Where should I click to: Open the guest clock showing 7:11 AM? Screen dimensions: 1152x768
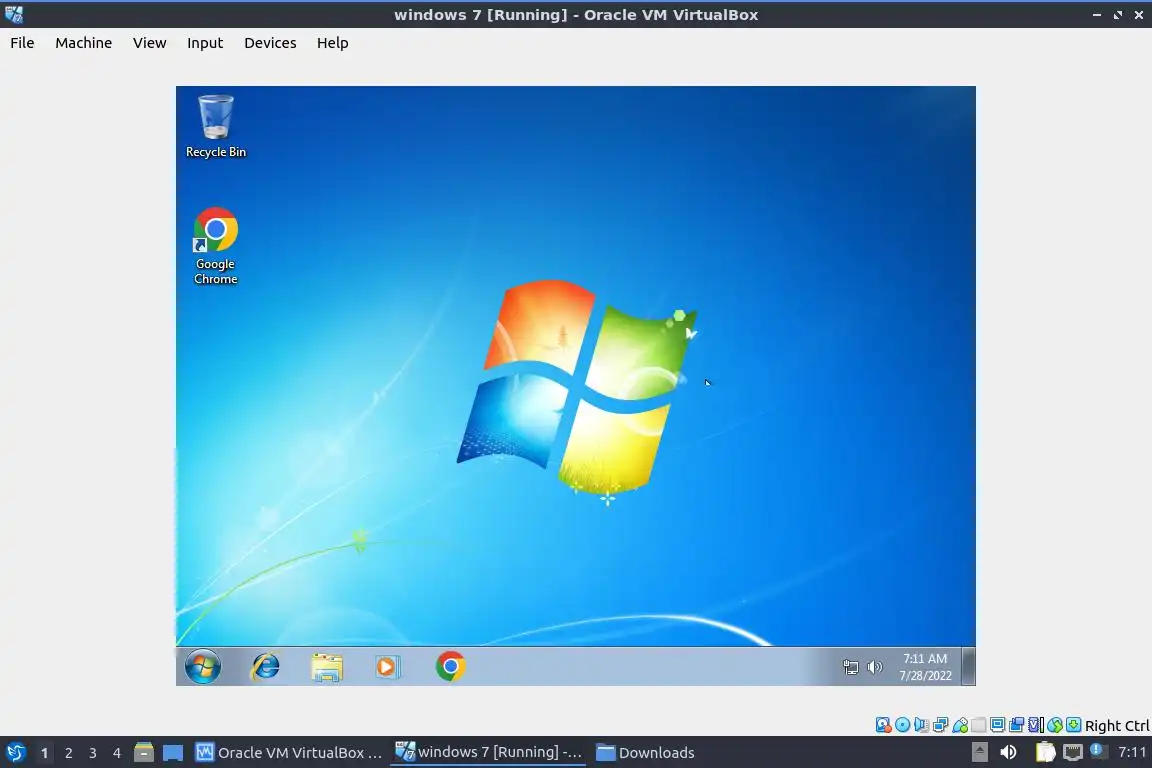point(925,667)
